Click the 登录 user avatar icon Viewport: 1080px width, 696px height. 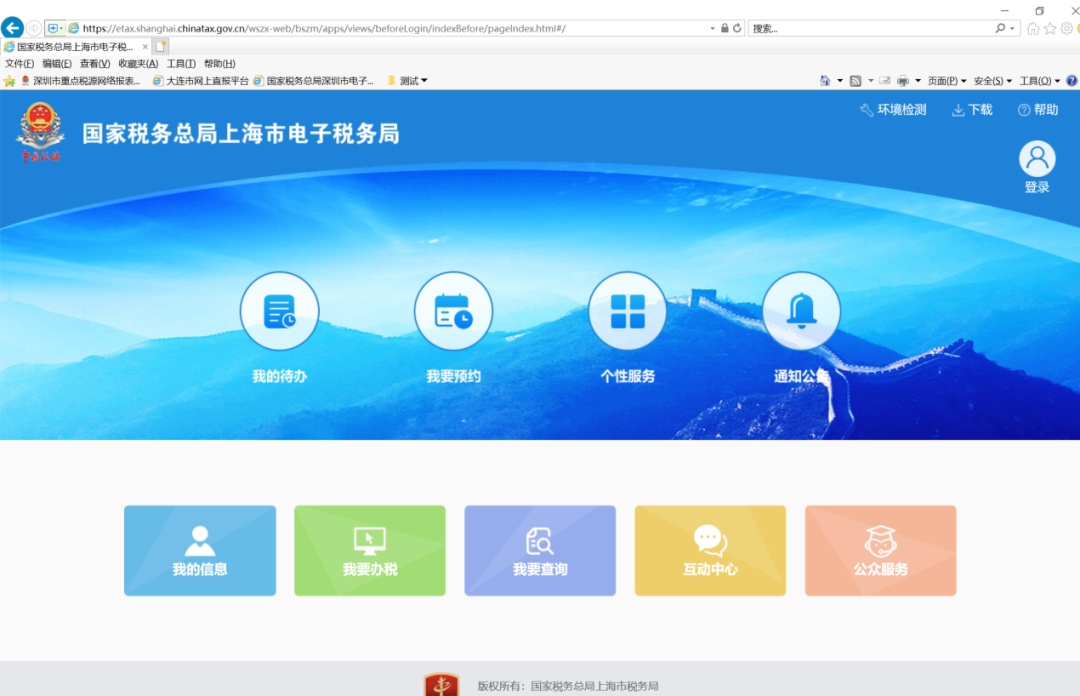point(1037,159)
